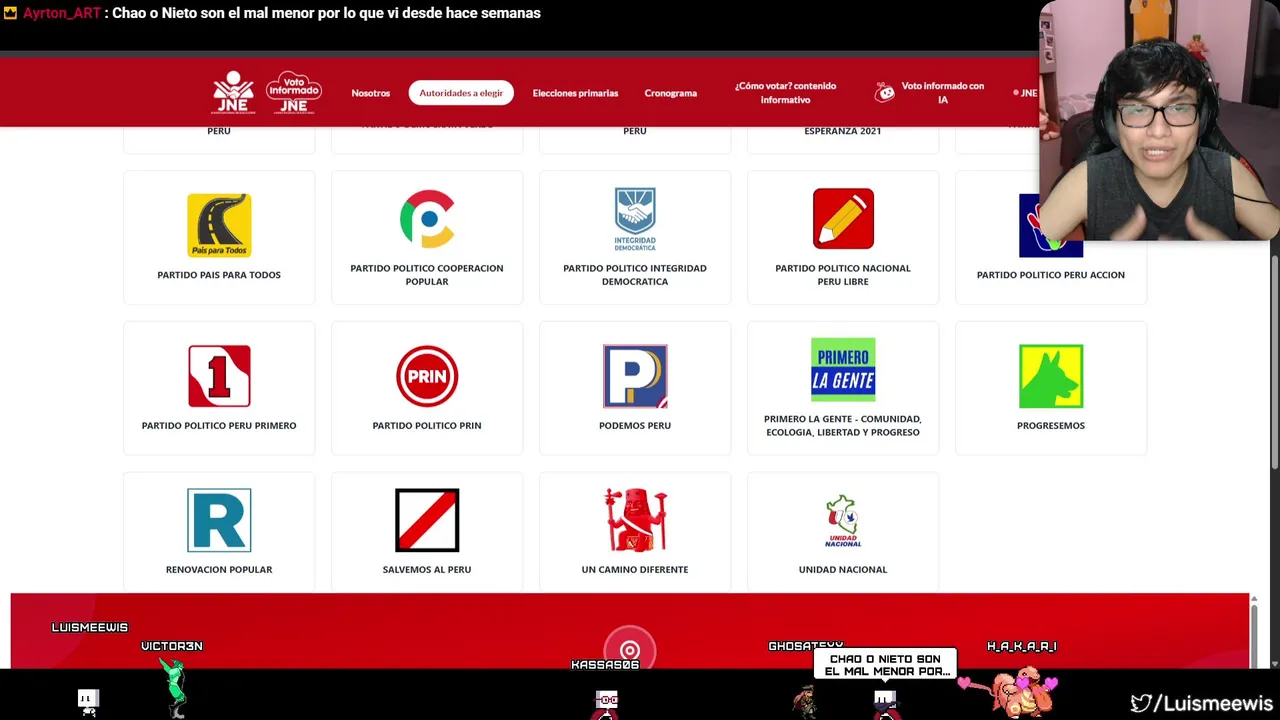Click the LUISMEEWIS avatar character
1280x720 pixels.
(x=89, y=701)
